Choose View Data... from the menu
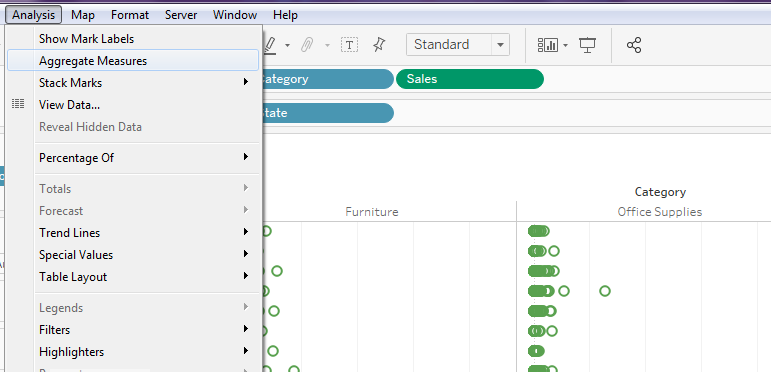 pyautogui.click(x=133, y=105)
